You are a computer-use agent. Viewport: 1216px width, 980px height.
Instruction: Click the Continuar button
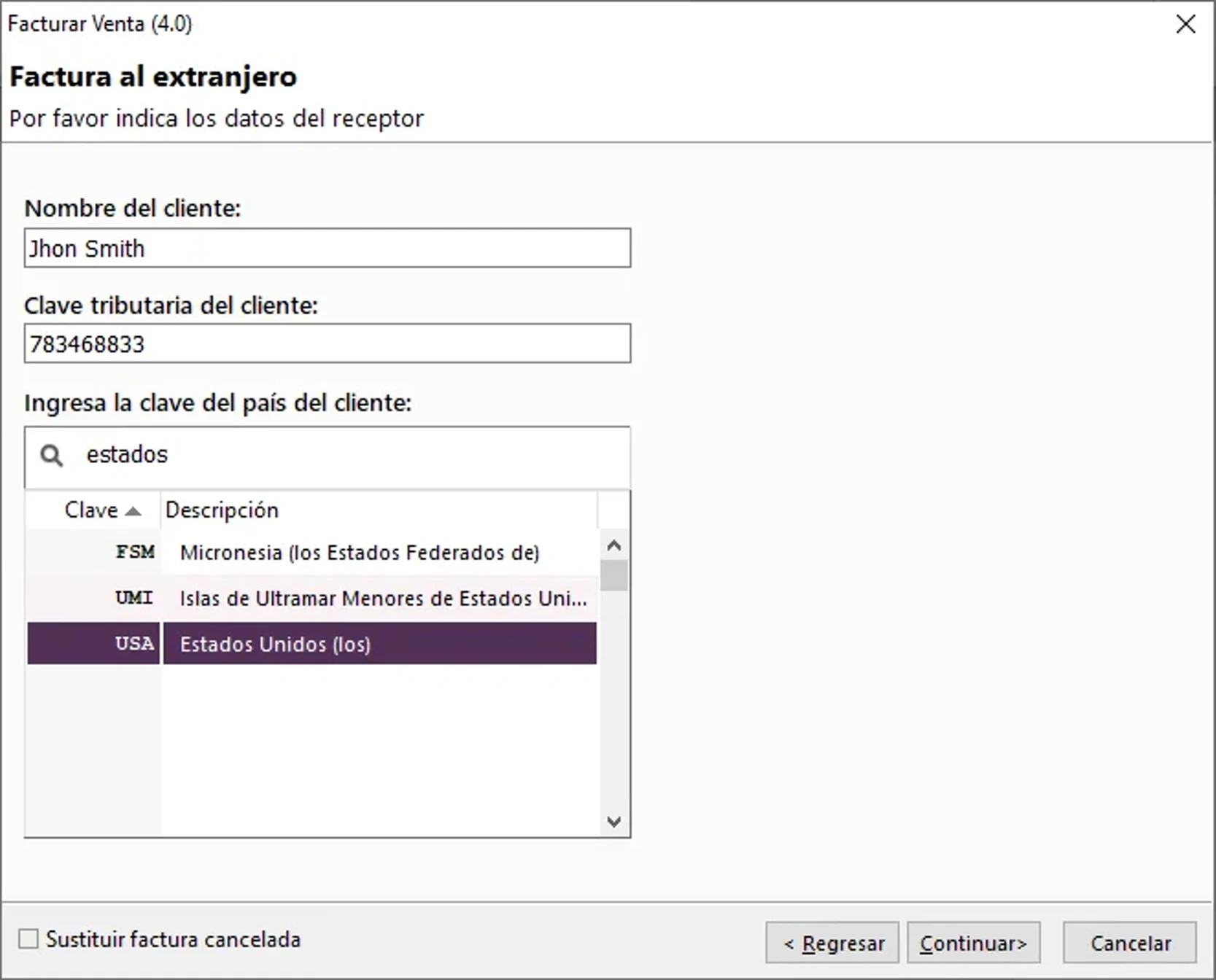point(973,942)
